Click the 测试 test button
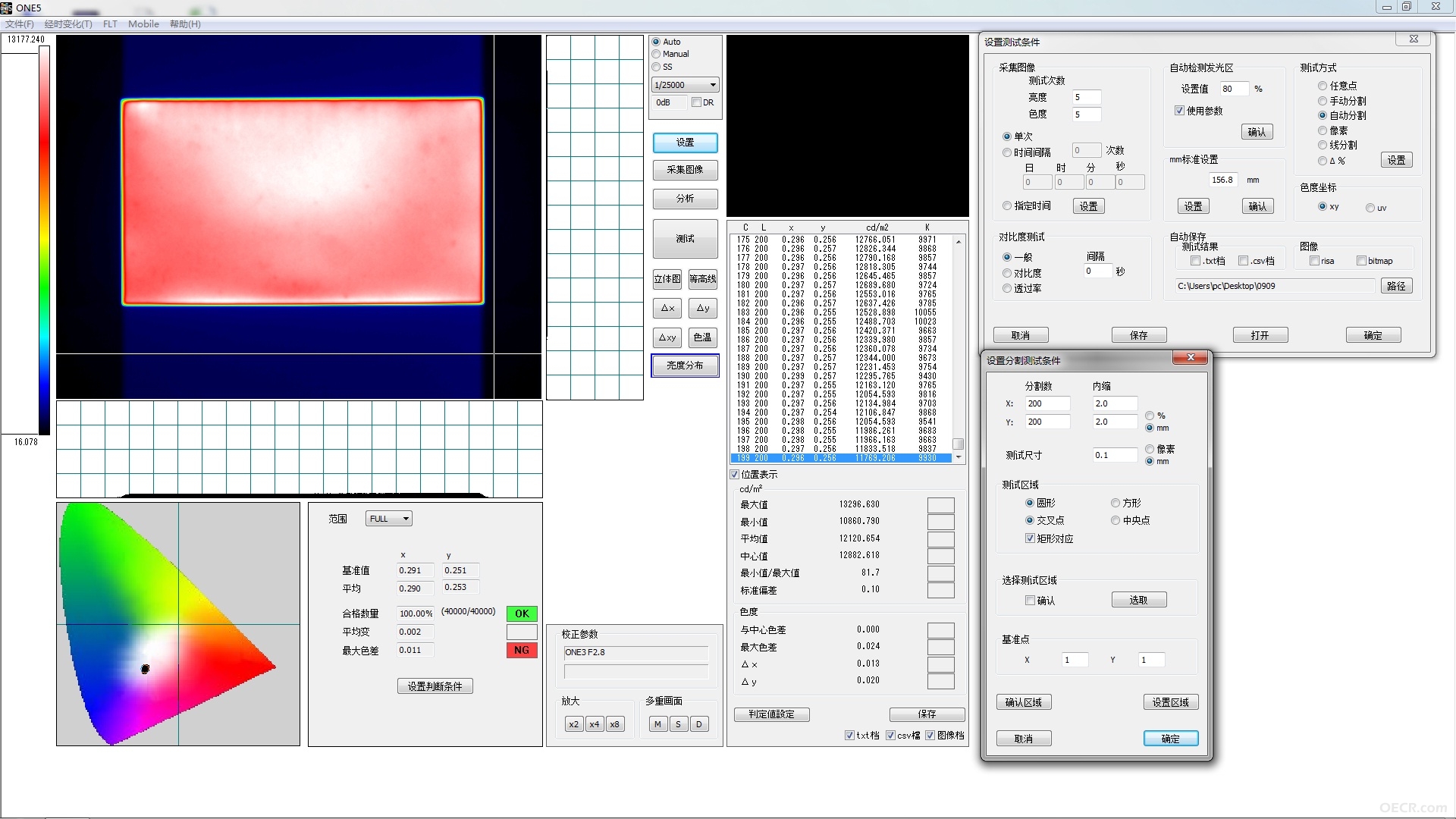This screenshot has height=819, width=1456. pos(686,239)
